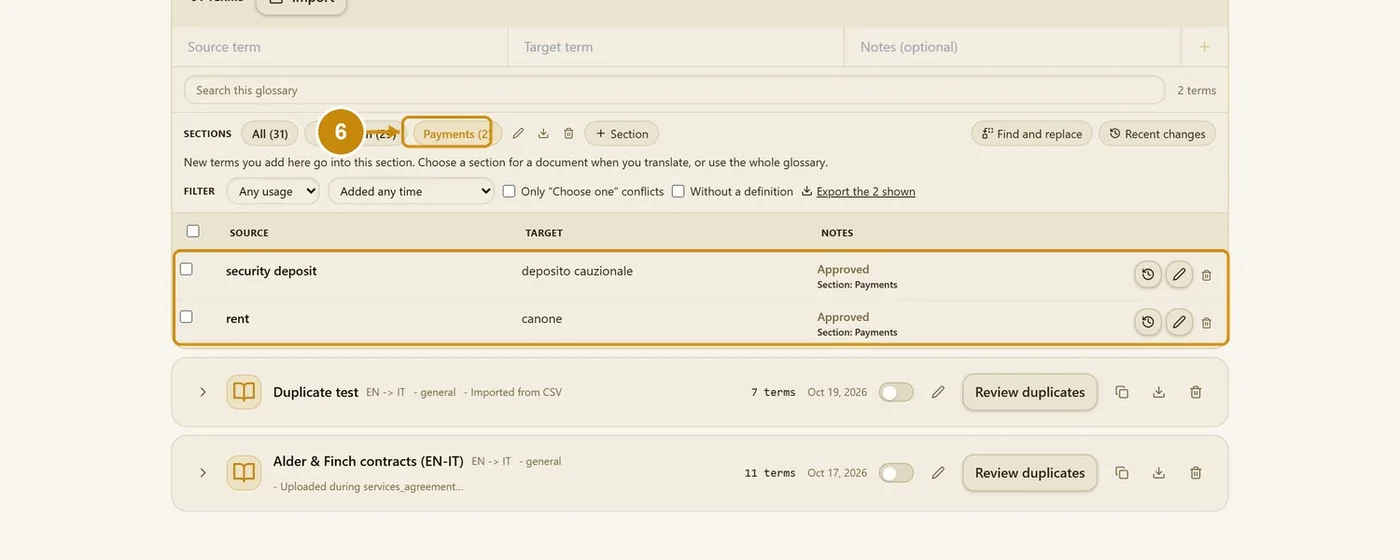The width and height of the screenshot is (1400, 560).
Task: Focus the Notes (optional) field
Action: click(x=1013, y=47)
